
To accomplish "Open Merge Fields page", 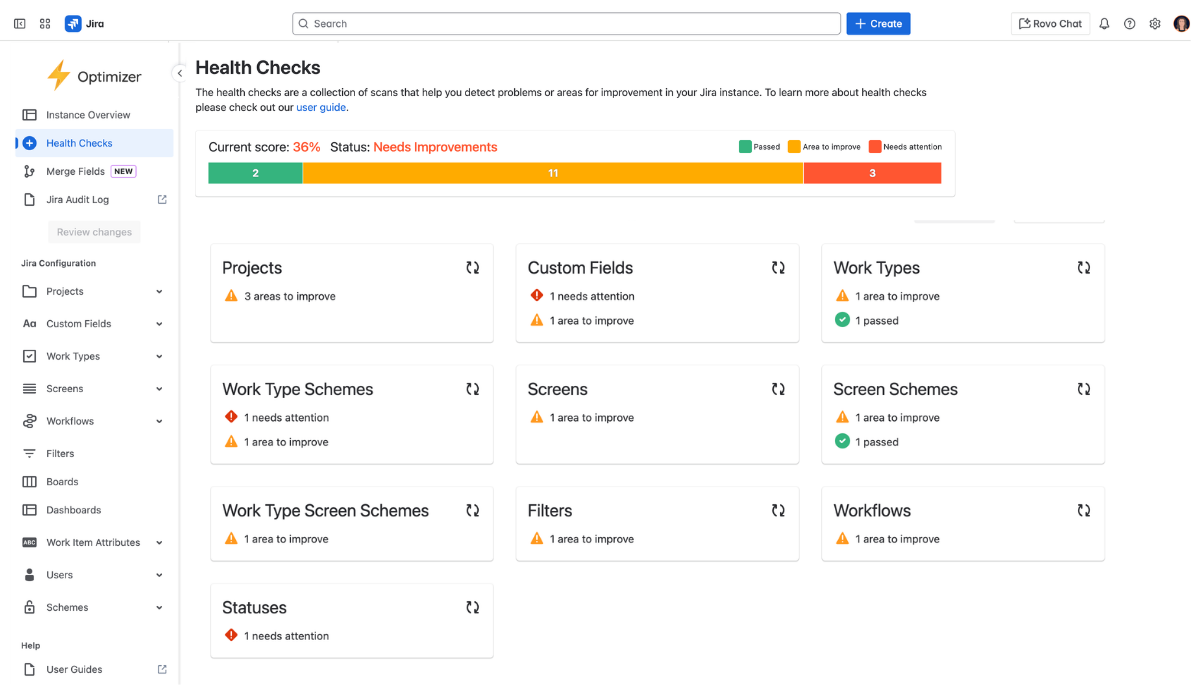I will point(75,171).
